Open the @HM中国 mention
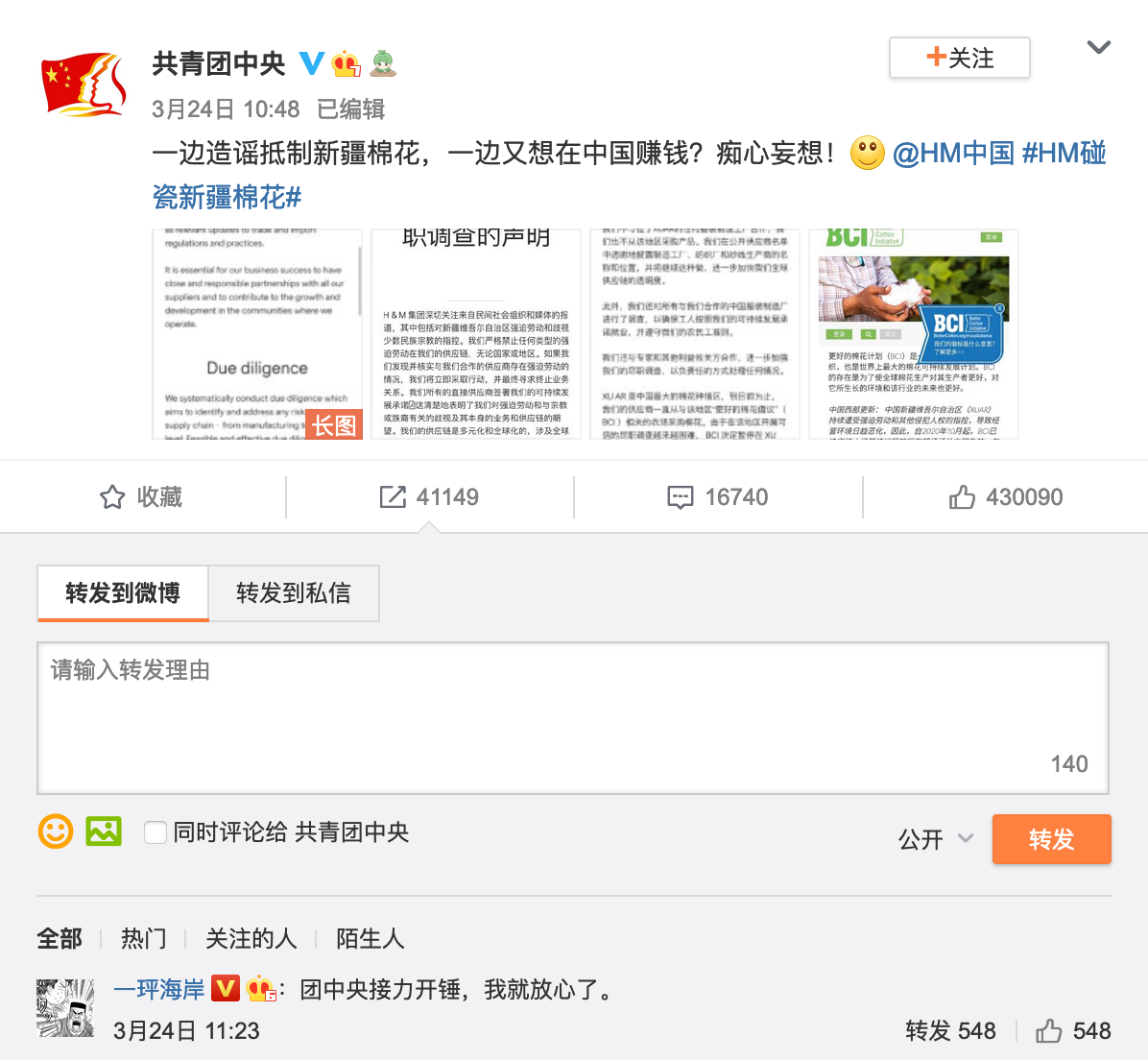The height and width of the screenshot is (1060, 1148). click(x=953, y=153)
